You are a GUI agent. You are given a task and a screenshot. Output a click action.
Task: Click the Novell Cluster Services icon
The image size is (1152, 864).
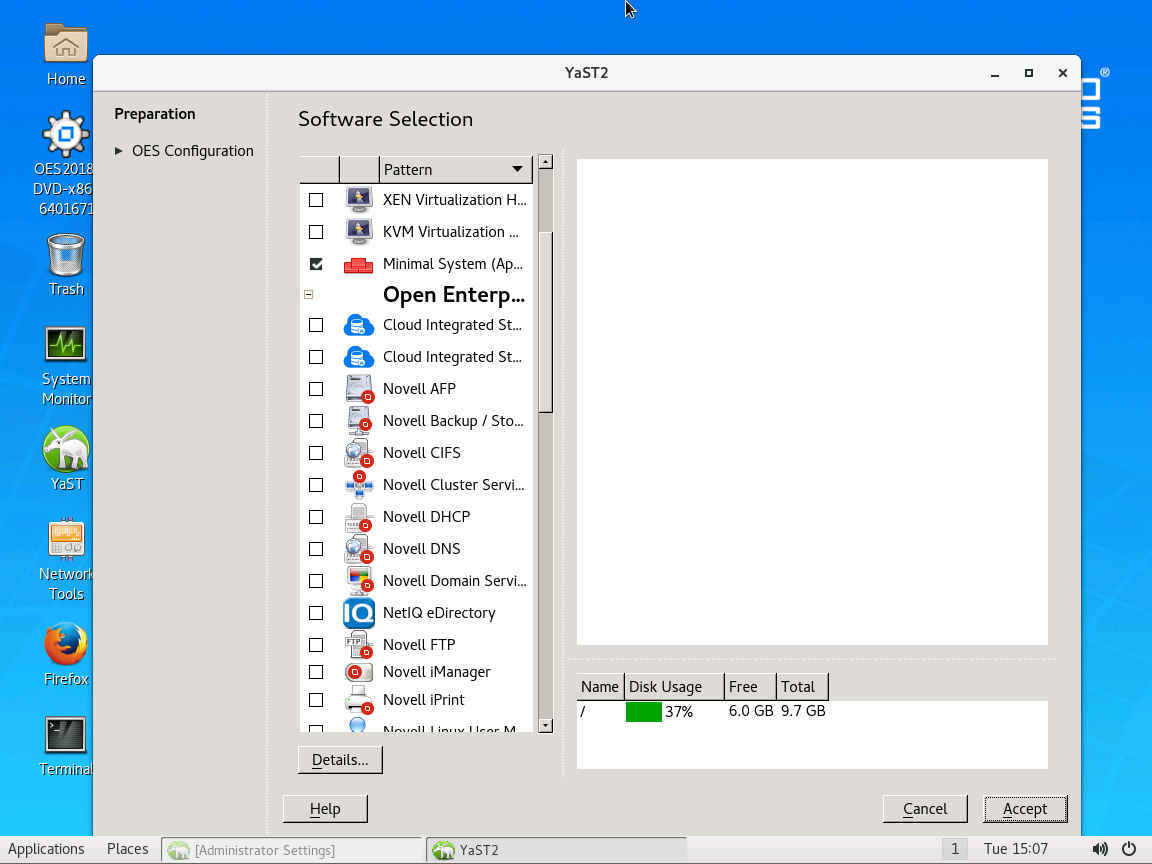pyautogui.click(x=359, y=485)
